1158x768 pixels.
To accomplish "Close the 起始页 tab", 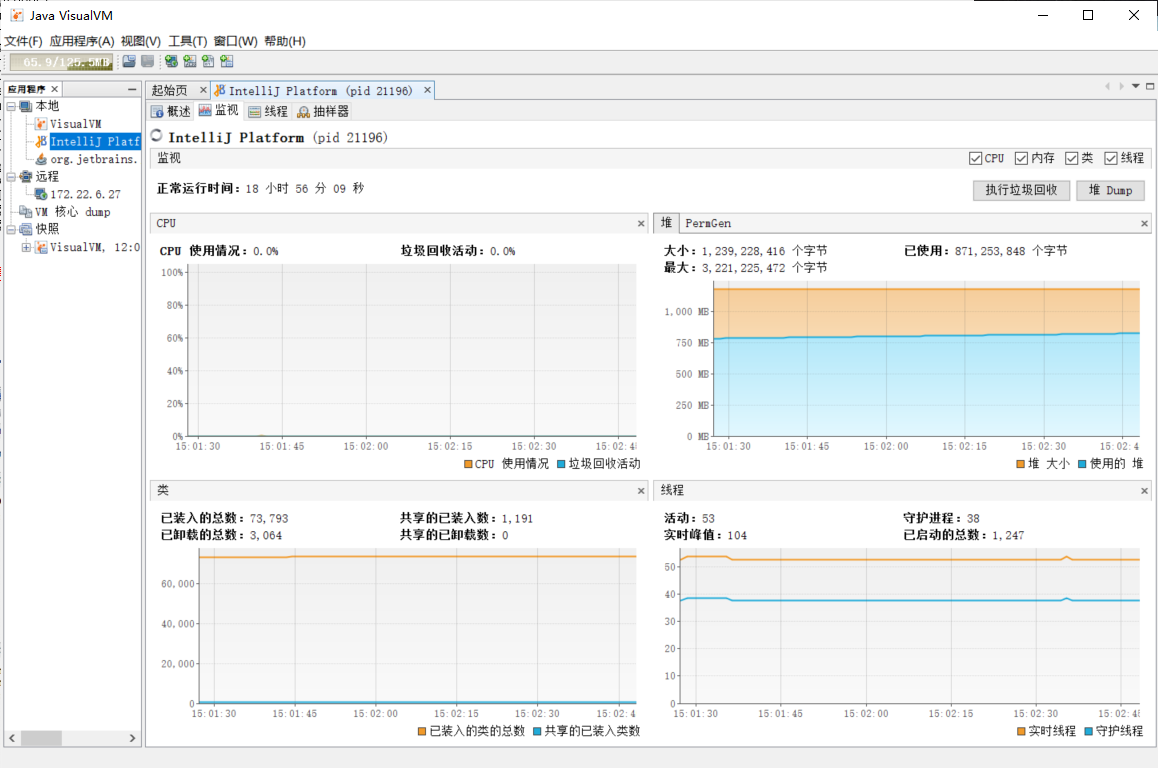I will (203, 90).
